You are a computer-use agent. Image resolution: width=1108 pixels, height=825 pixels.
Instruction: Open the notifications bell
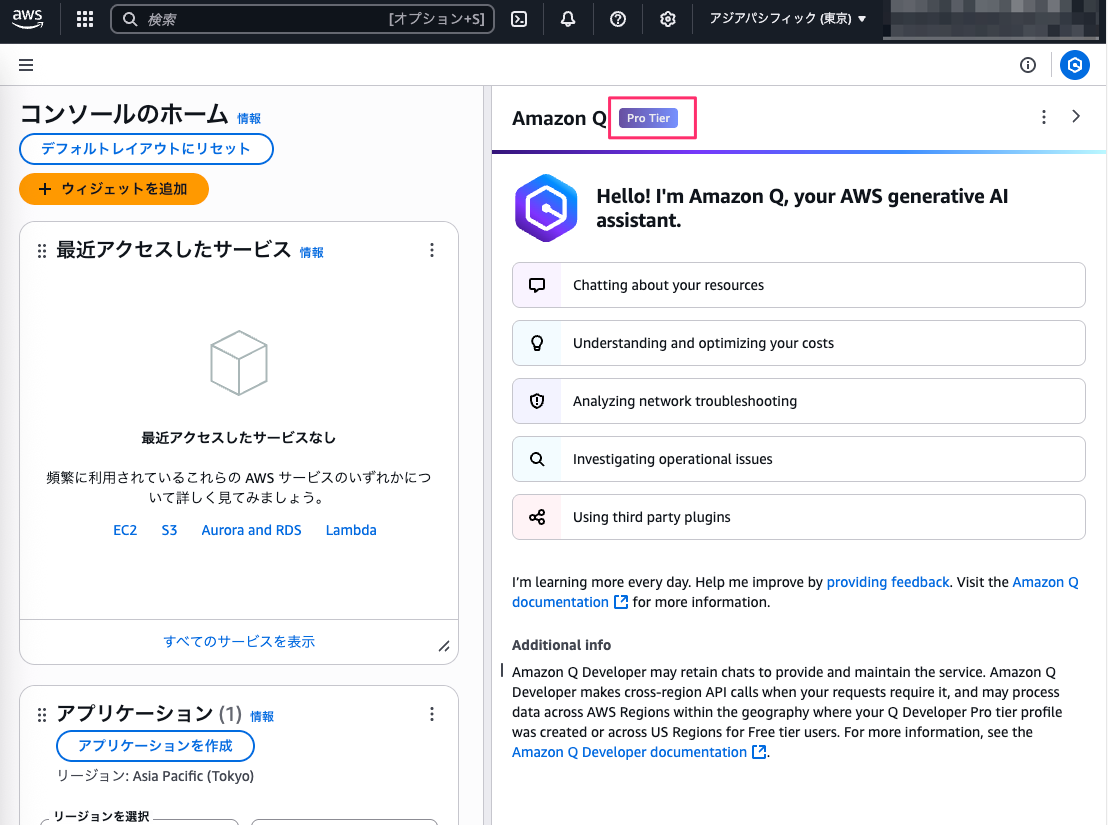[568, 19]
